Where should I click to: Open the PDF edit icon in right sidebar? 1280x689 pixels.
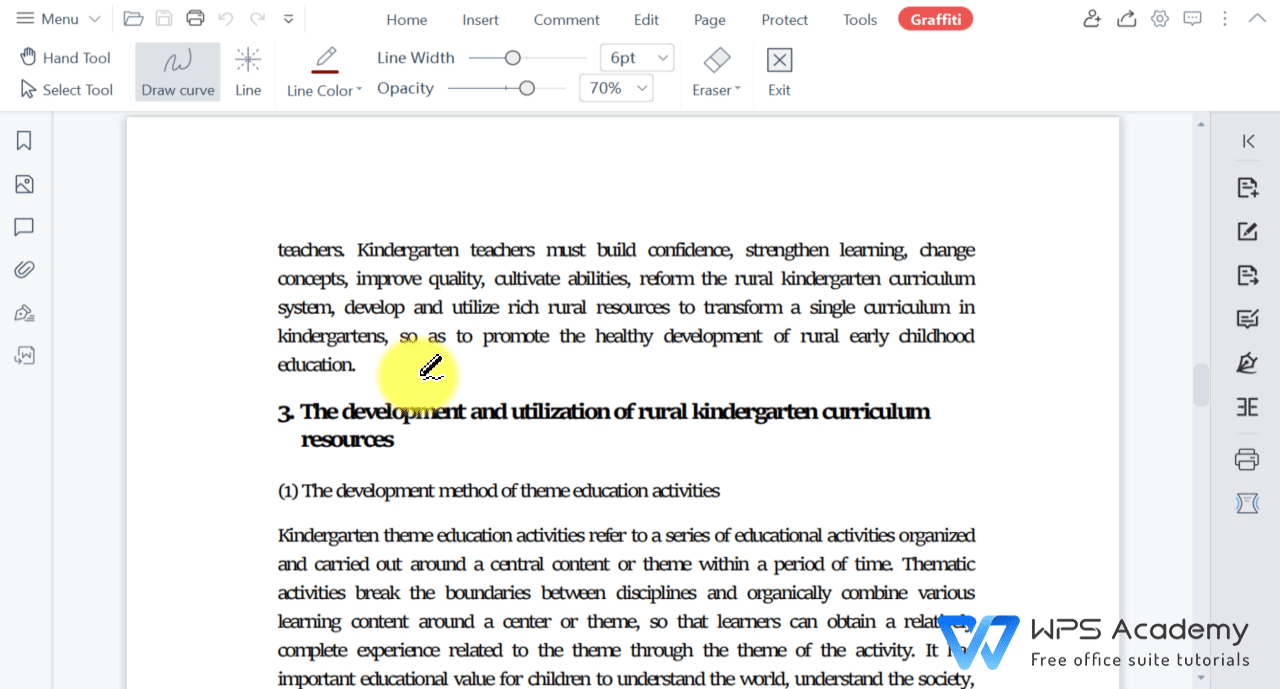click(1246, 231)
